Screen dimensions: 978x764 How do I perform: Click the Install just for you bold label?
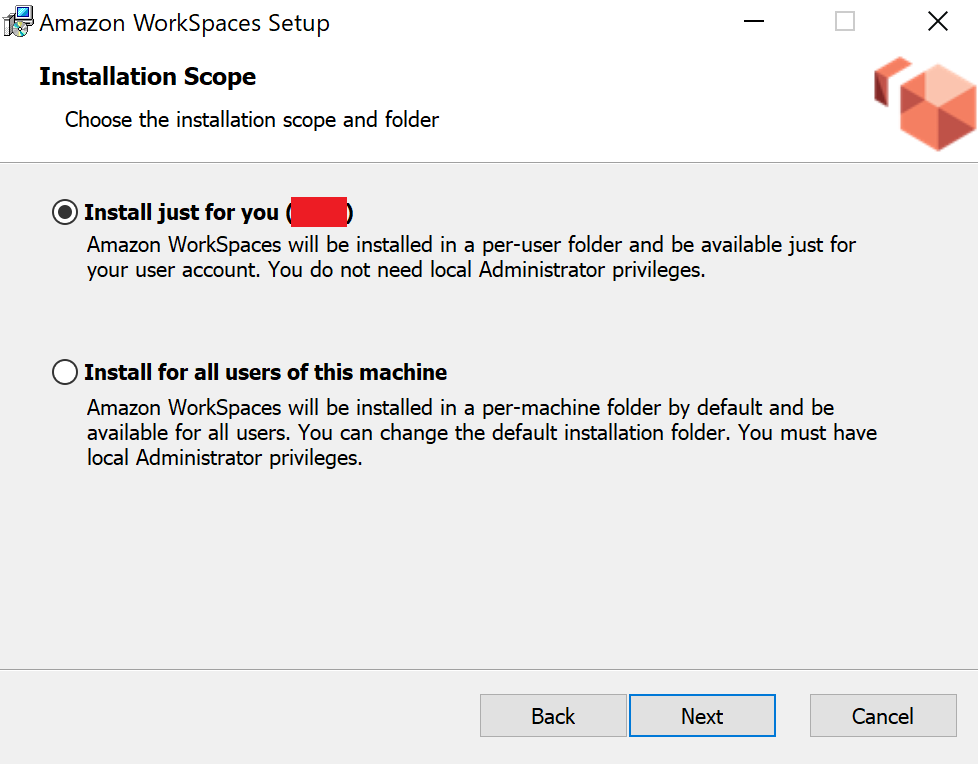[x=182, y=211]
